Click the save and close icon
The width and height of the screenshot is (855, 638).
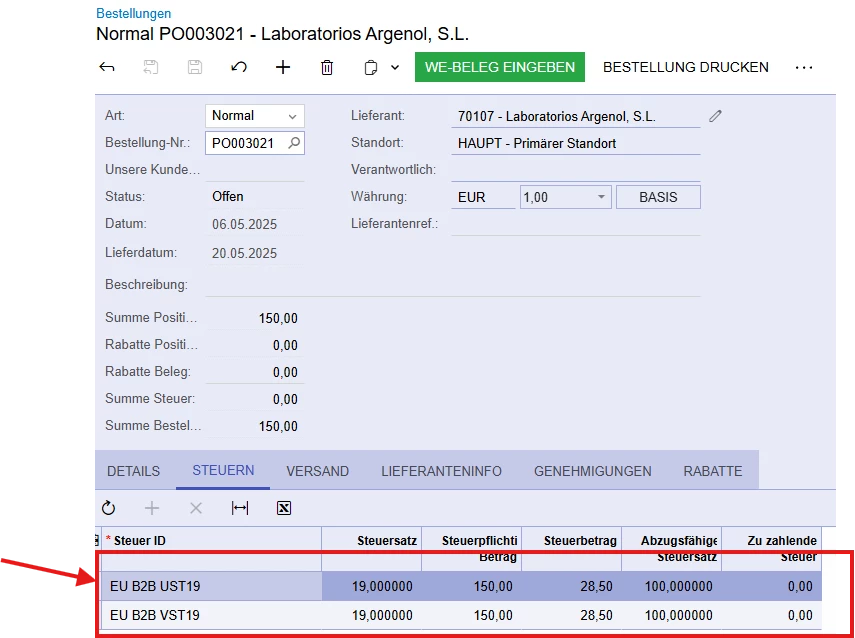150,67
